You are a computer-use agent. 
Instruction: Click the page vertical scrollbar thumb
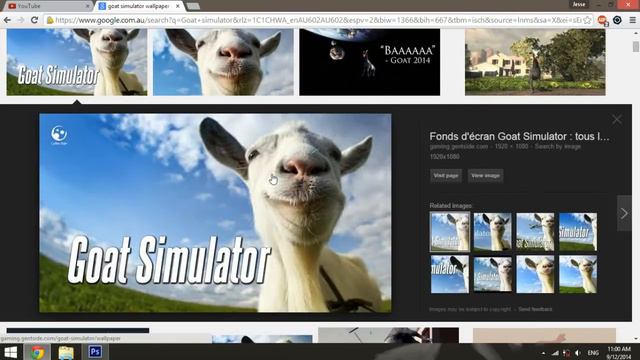pos(636,46)
